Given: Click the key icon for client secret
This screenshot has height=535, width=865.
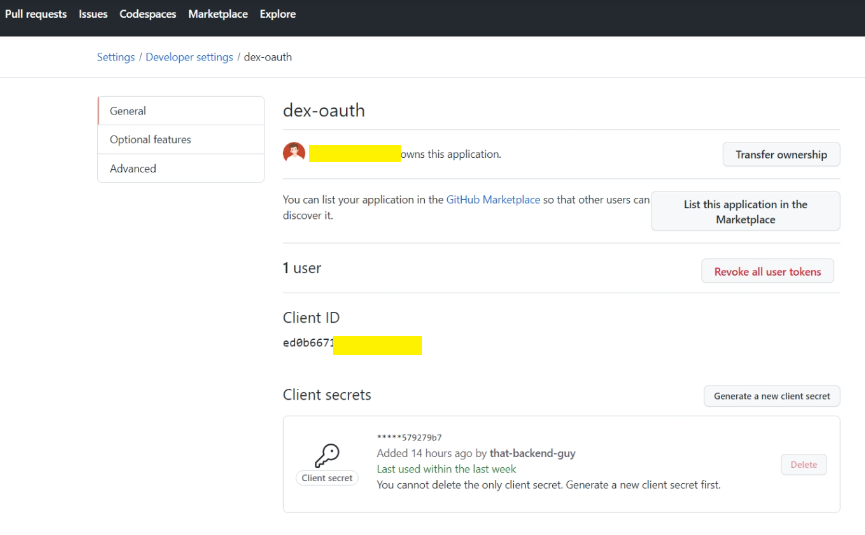Looking at the screenshot, I should point(327,456).
